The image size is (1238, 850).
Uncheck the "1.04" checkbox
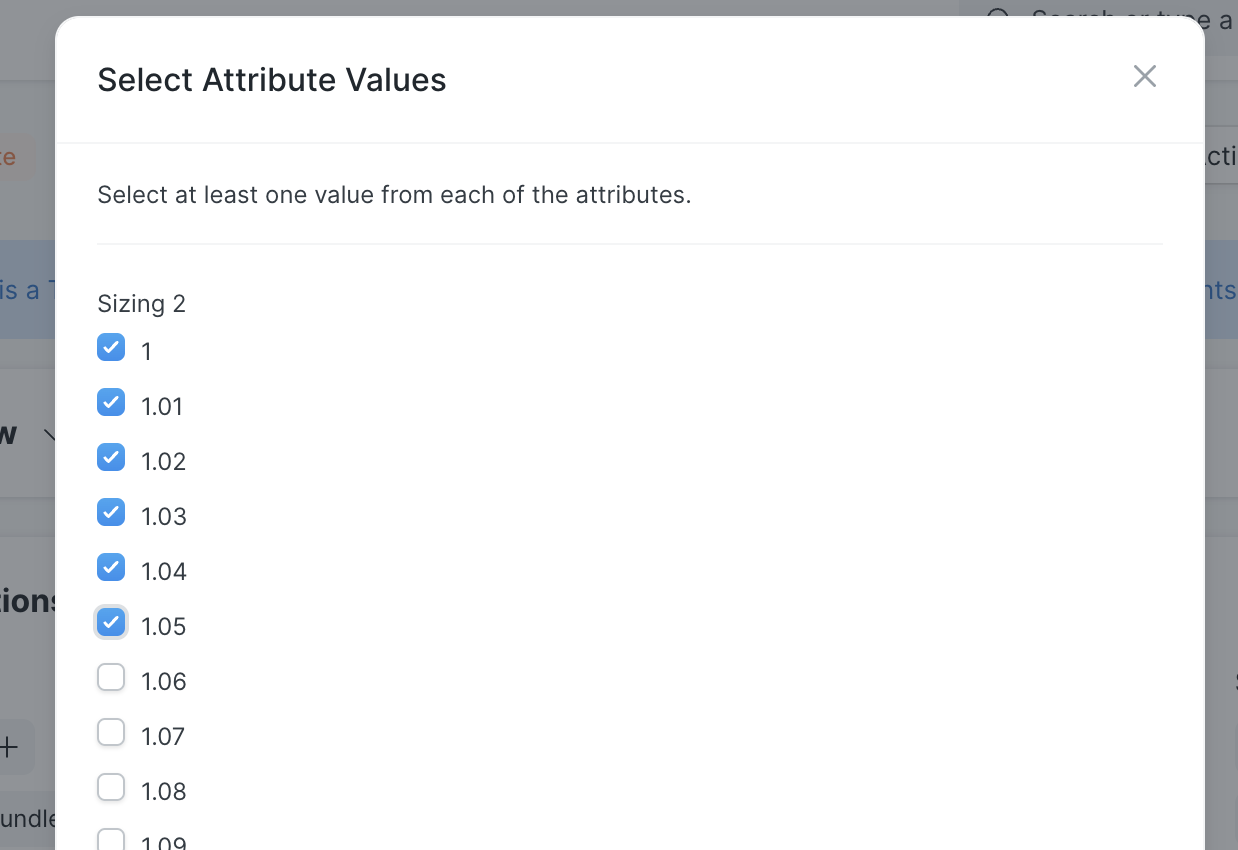coord(111,567)
